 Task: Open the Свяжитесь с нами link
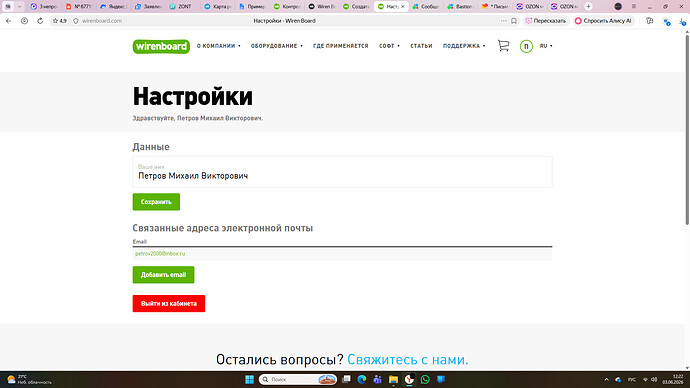pos(407,359)
